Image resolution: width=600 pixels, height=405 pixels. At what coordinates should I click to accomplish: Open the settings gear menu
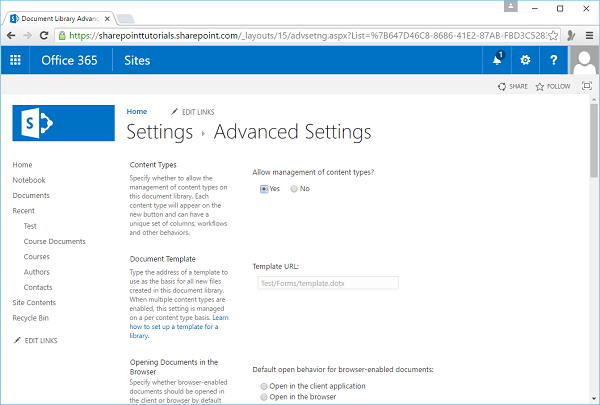525,60
